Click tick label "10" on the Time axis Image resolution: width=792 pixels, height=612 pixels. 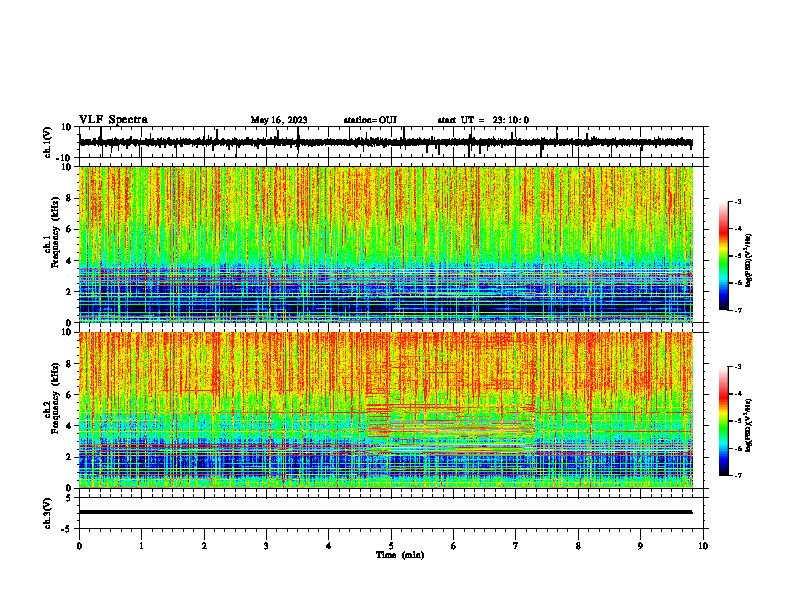[x=703, y=546]
